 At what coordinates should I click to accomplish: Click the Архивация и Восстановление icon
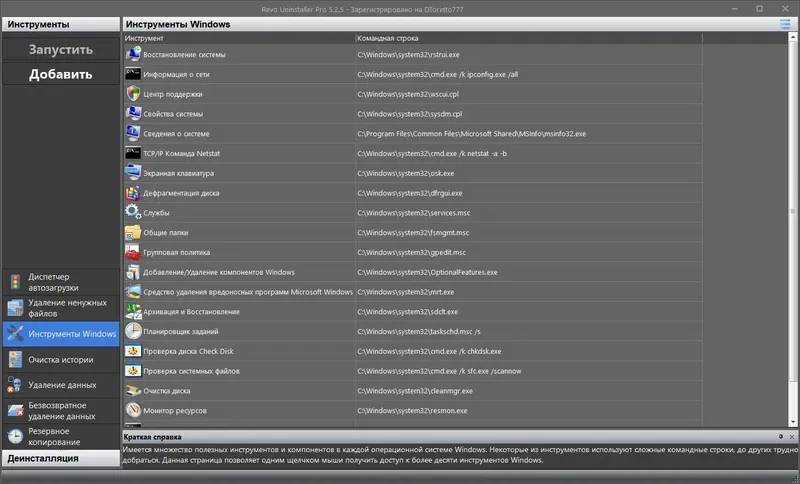133,311
